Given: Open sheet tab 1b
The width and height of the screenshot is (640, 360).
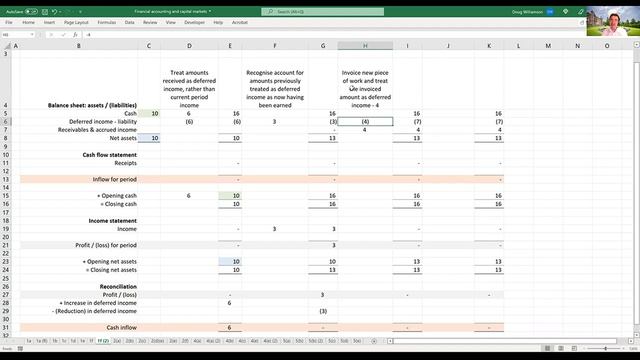Looking at the screenshot, I should click(x=55, y=341).
